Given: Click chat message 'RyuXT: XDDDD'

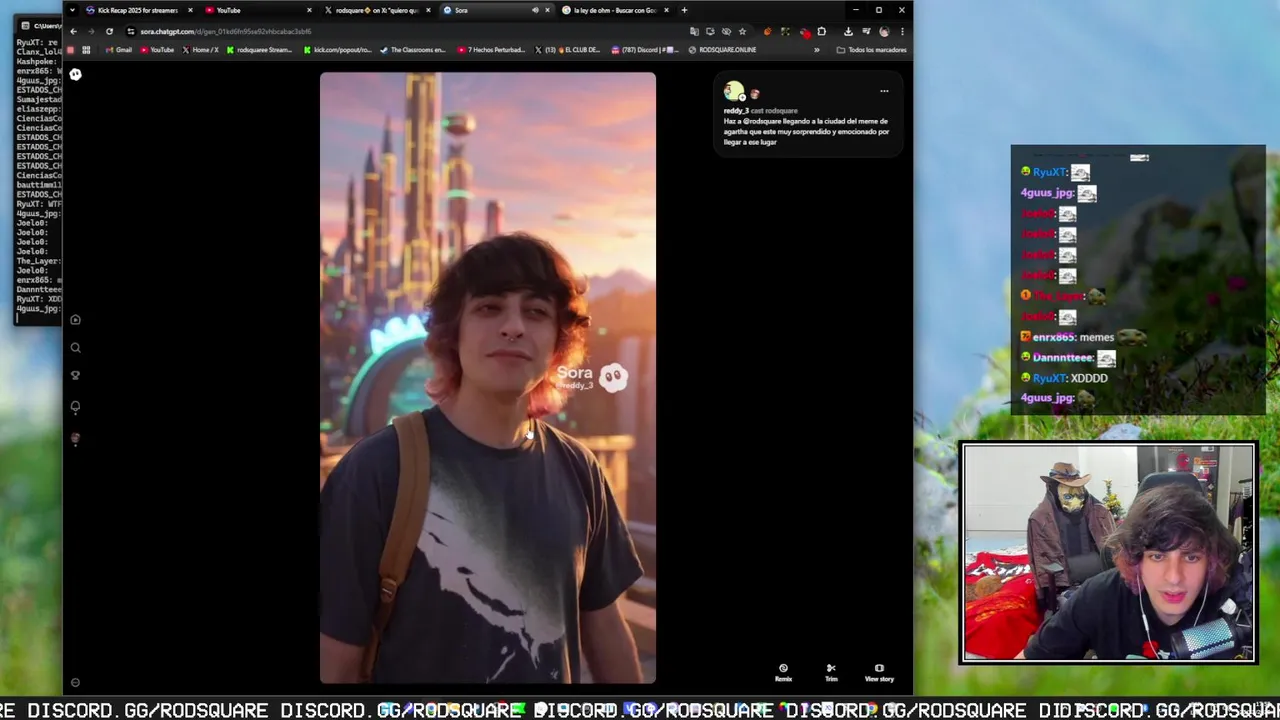Looking at the screenshot, I should [x=1064, y=378].
